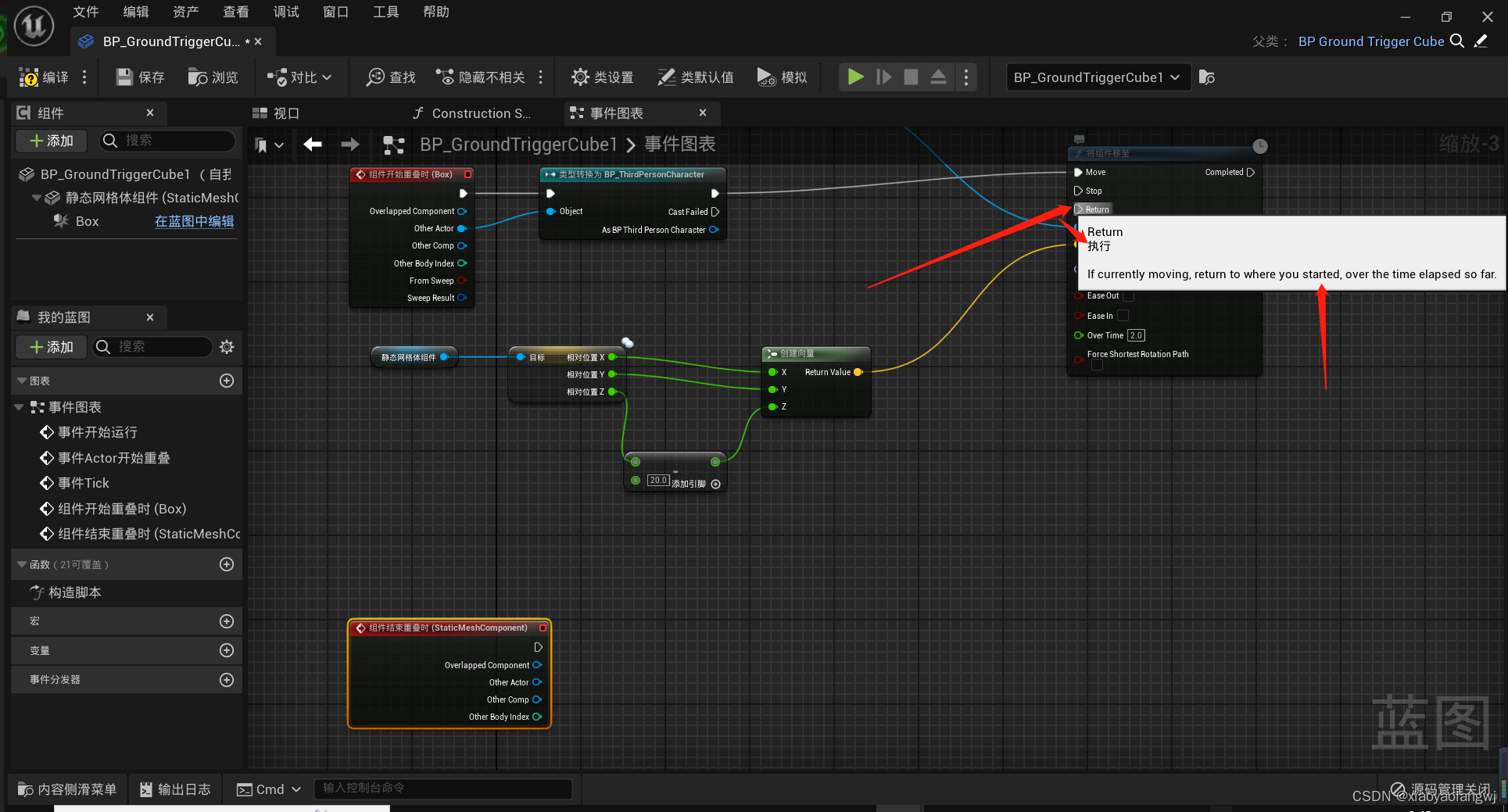Screen dimensions: 1508x812
Task: Click the My Blueprint search field
Action: pos(153,347)
